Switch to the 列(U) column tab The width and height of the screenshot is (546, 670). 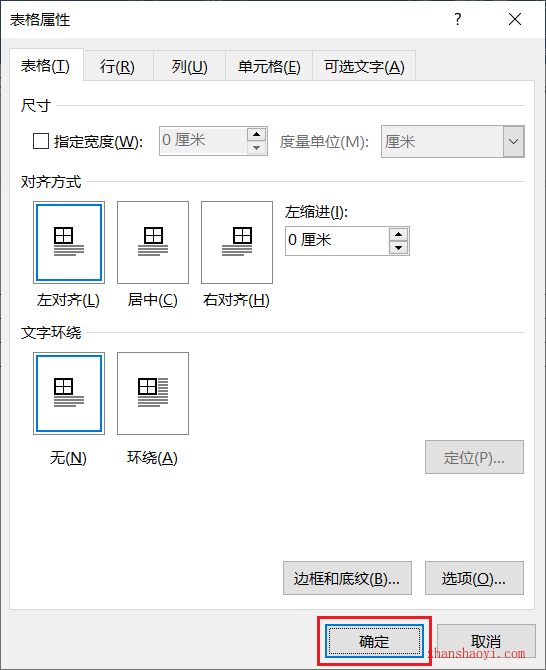190,66
